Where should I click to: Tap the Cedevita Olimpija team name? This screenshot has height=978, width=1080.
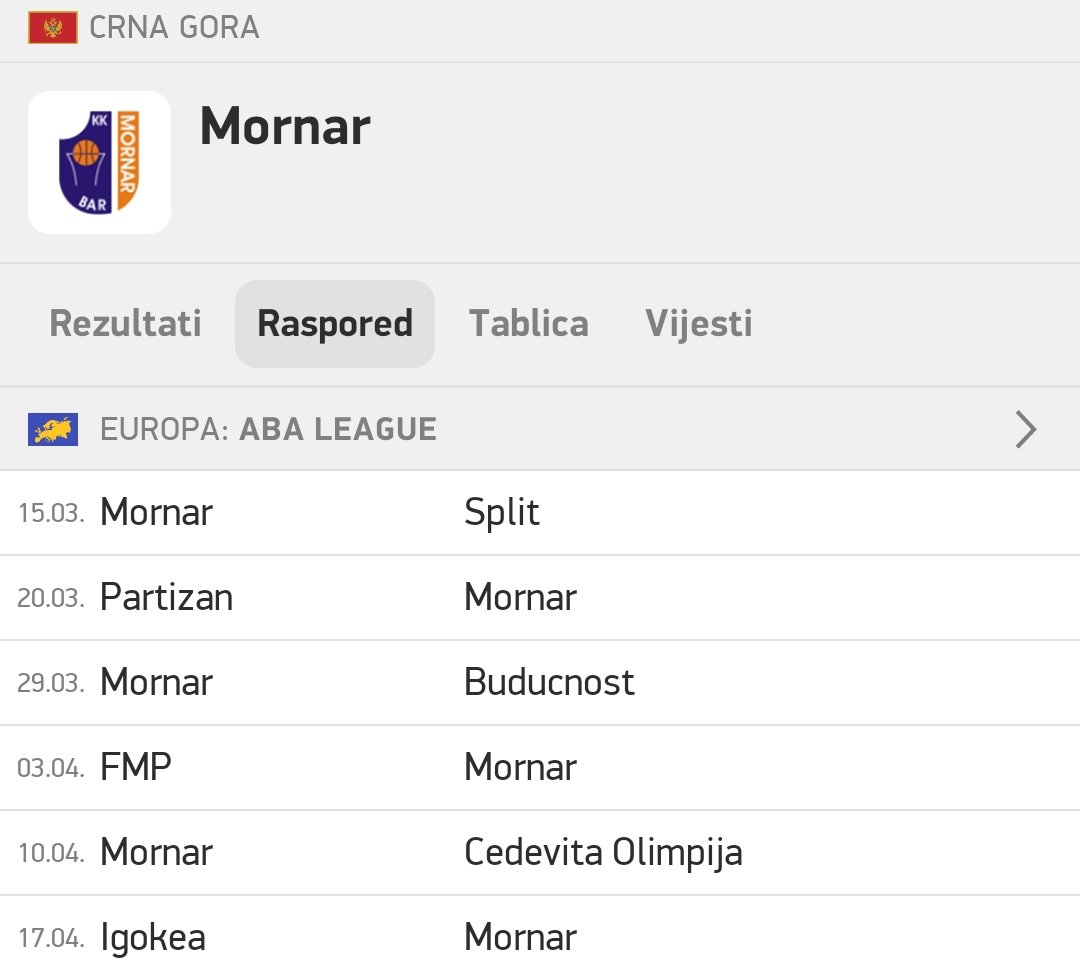click(x=603, y=853)
